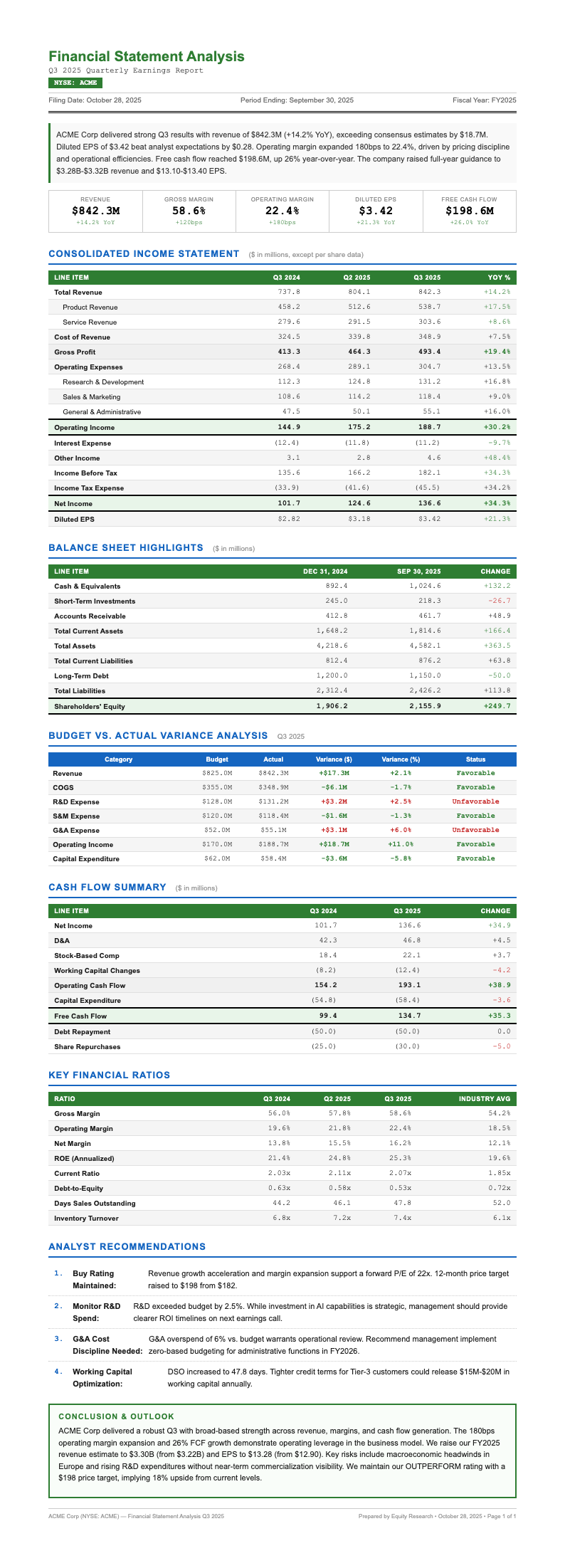Screen dimensions: 565x1568
Task: Click the INDUSTRY AVG column header
Action: click(x=485, y=1099)
